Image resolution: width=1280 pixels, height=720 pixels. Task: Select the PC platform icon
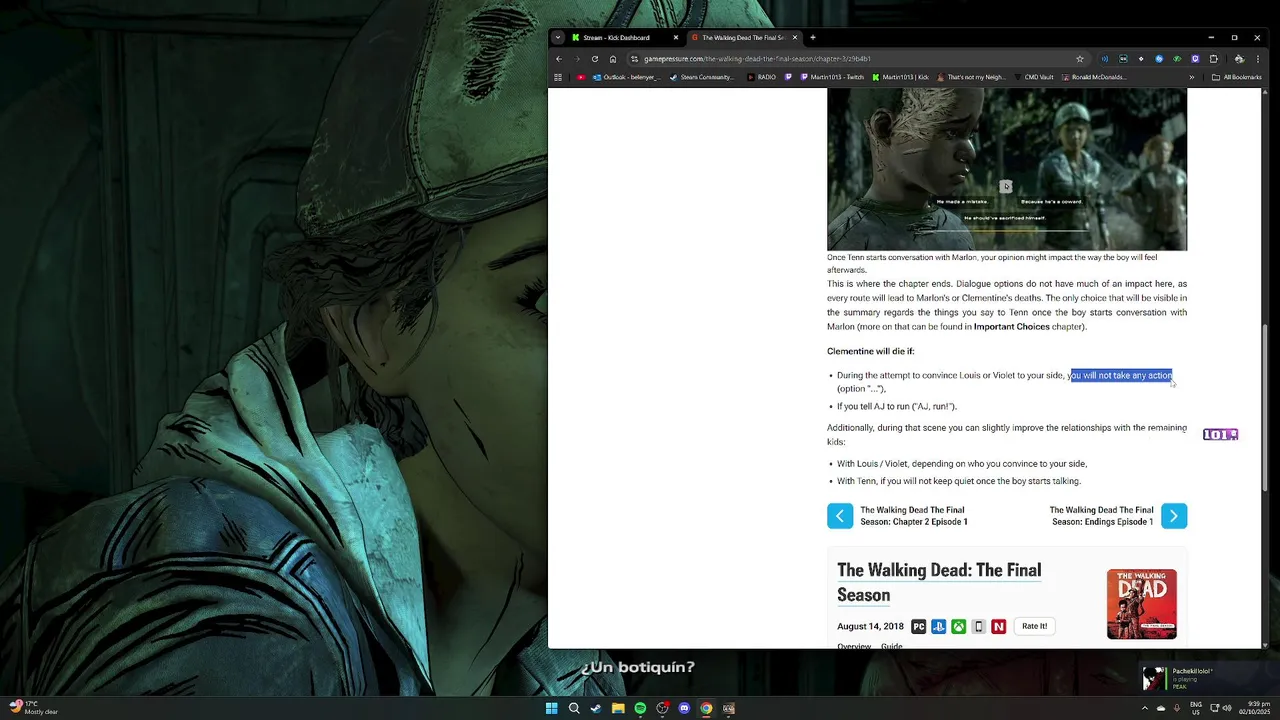(918, 627)
